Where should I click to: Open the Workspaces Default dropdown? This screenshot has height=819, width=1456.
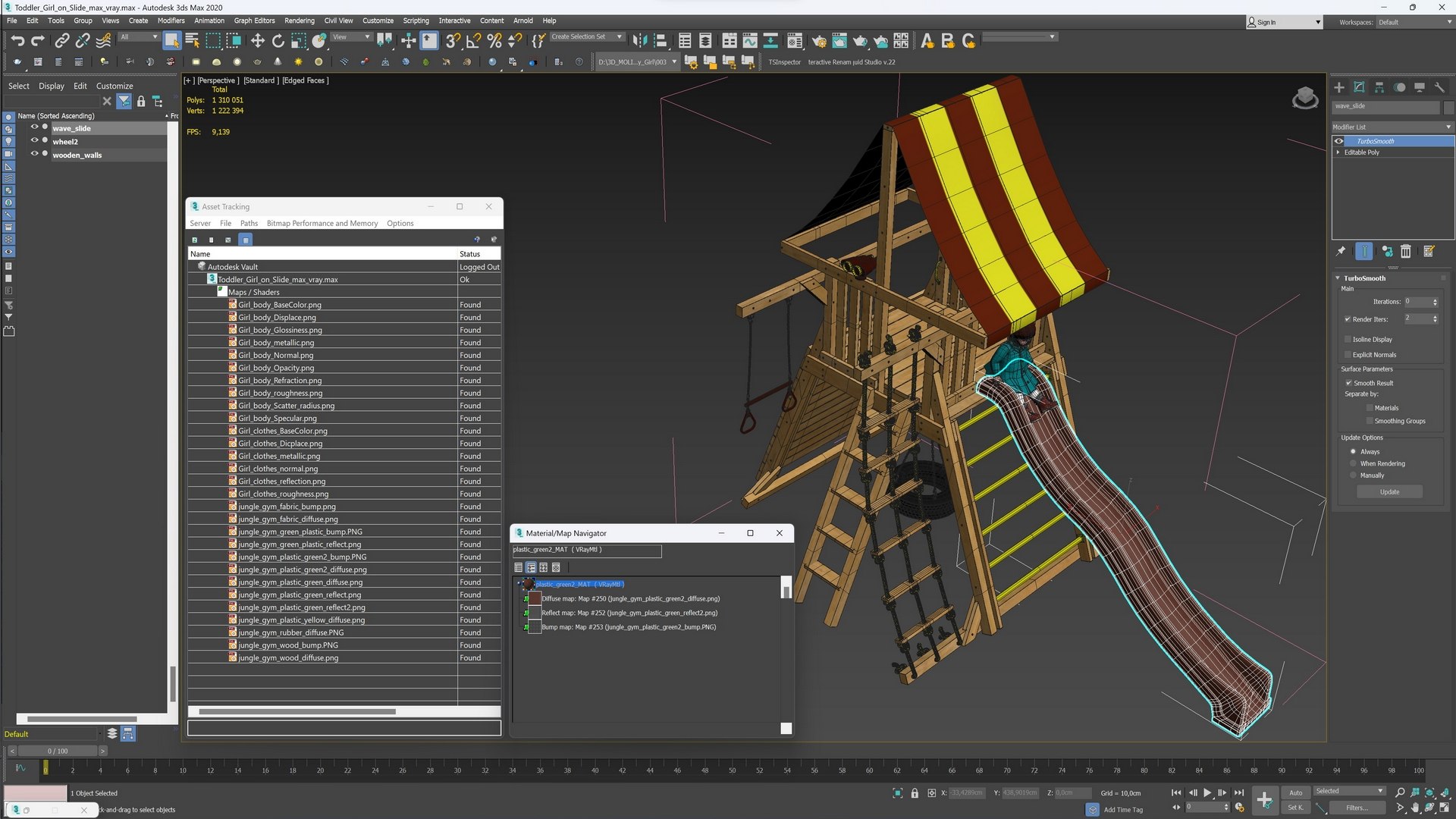[1414, 22]
